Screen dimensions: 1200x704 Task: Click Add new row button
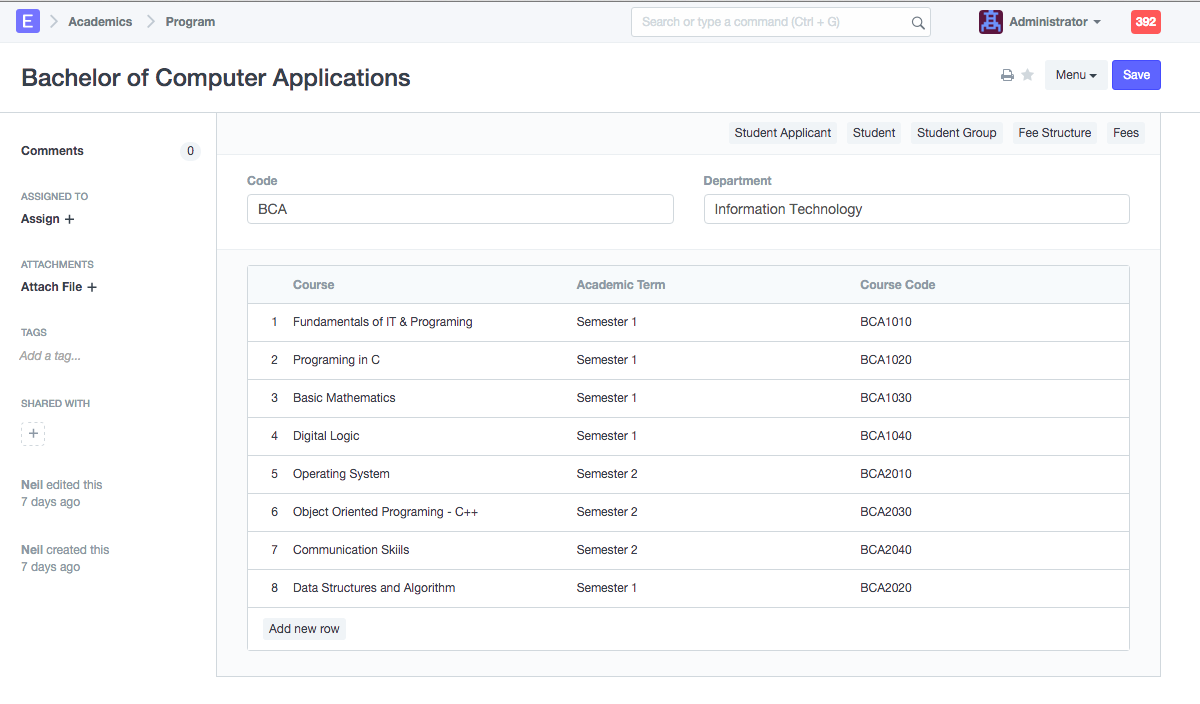click(x=304, y=629)
